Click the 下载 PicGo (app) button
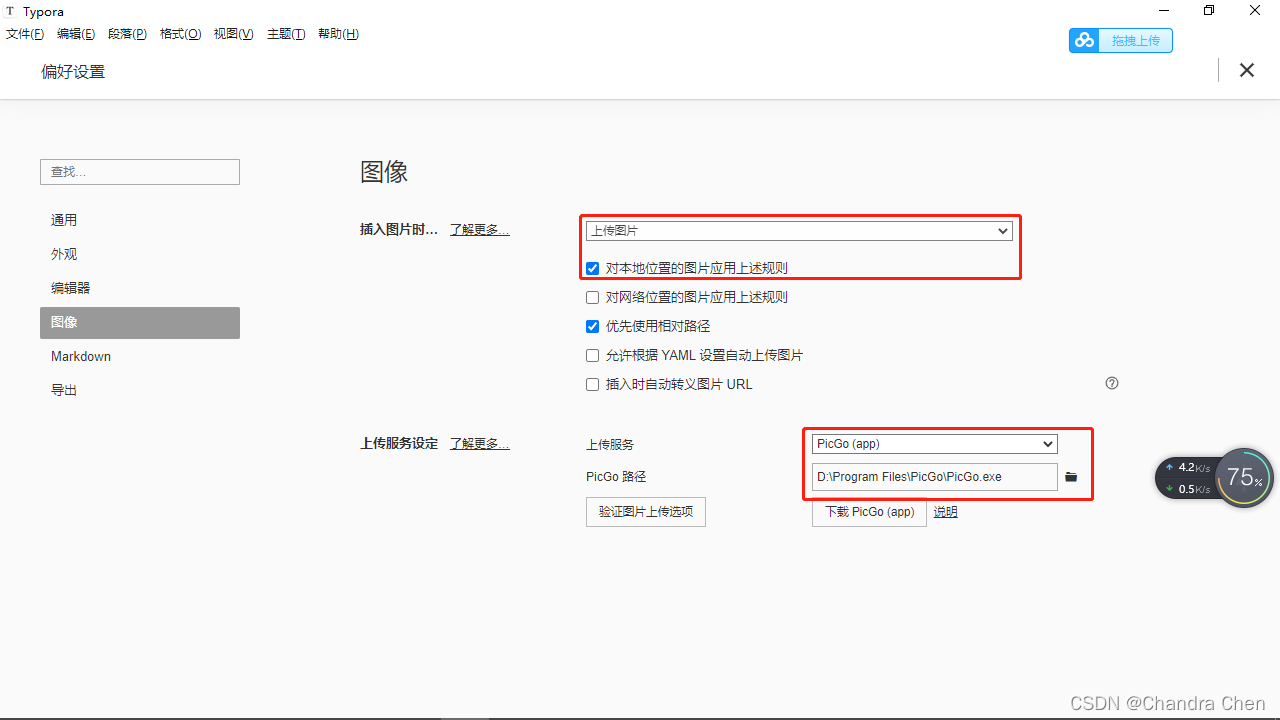Viewport: 1280px width, 720px height. [x=869, y=512]
